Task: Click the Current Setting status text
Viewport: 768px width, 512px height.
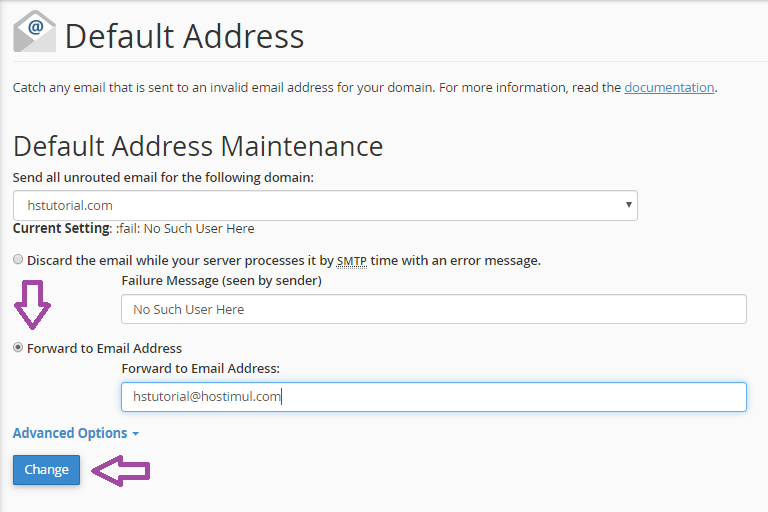Action: click(133, 228)
